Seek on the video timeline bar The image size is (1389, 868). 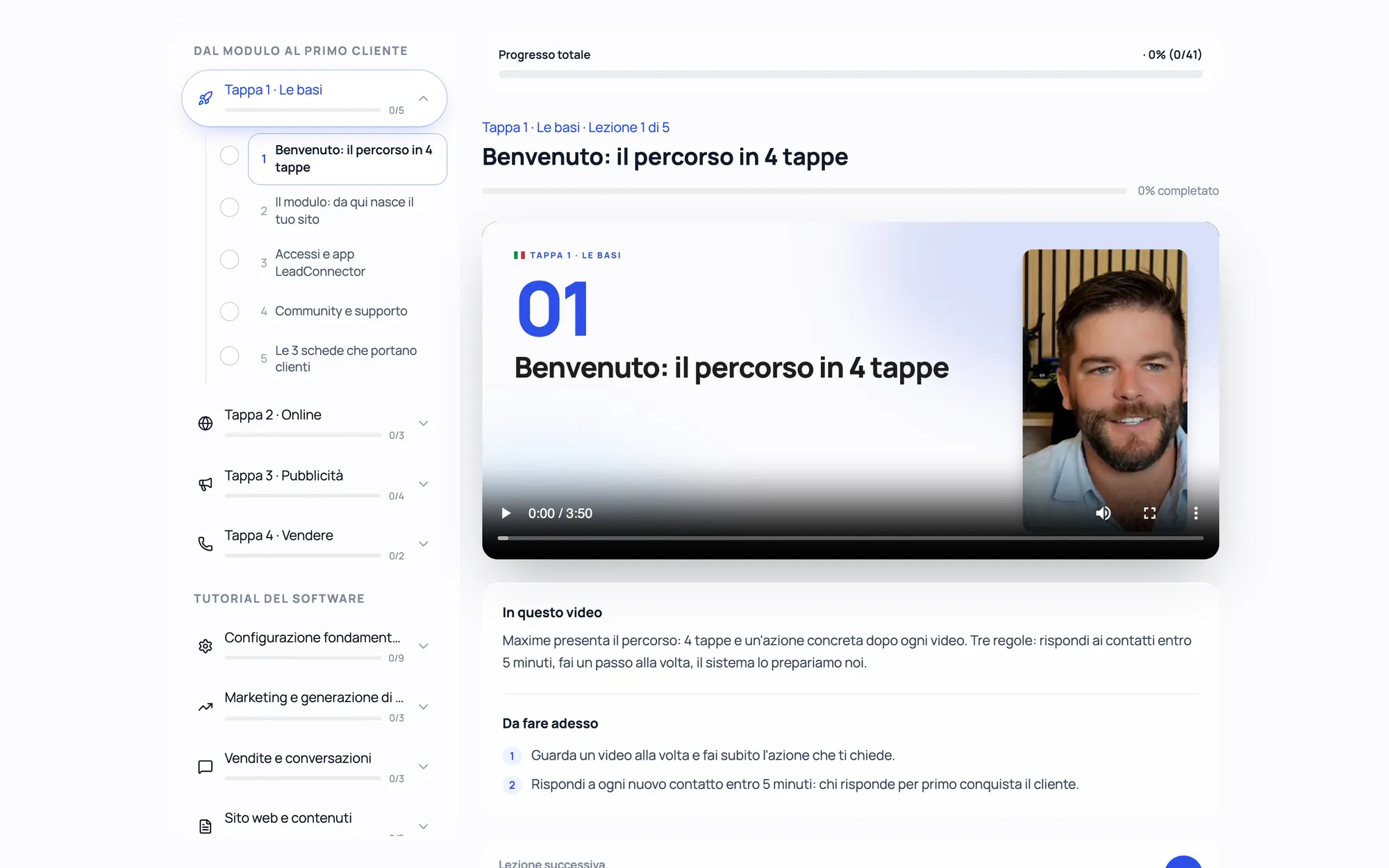point(850,538)
